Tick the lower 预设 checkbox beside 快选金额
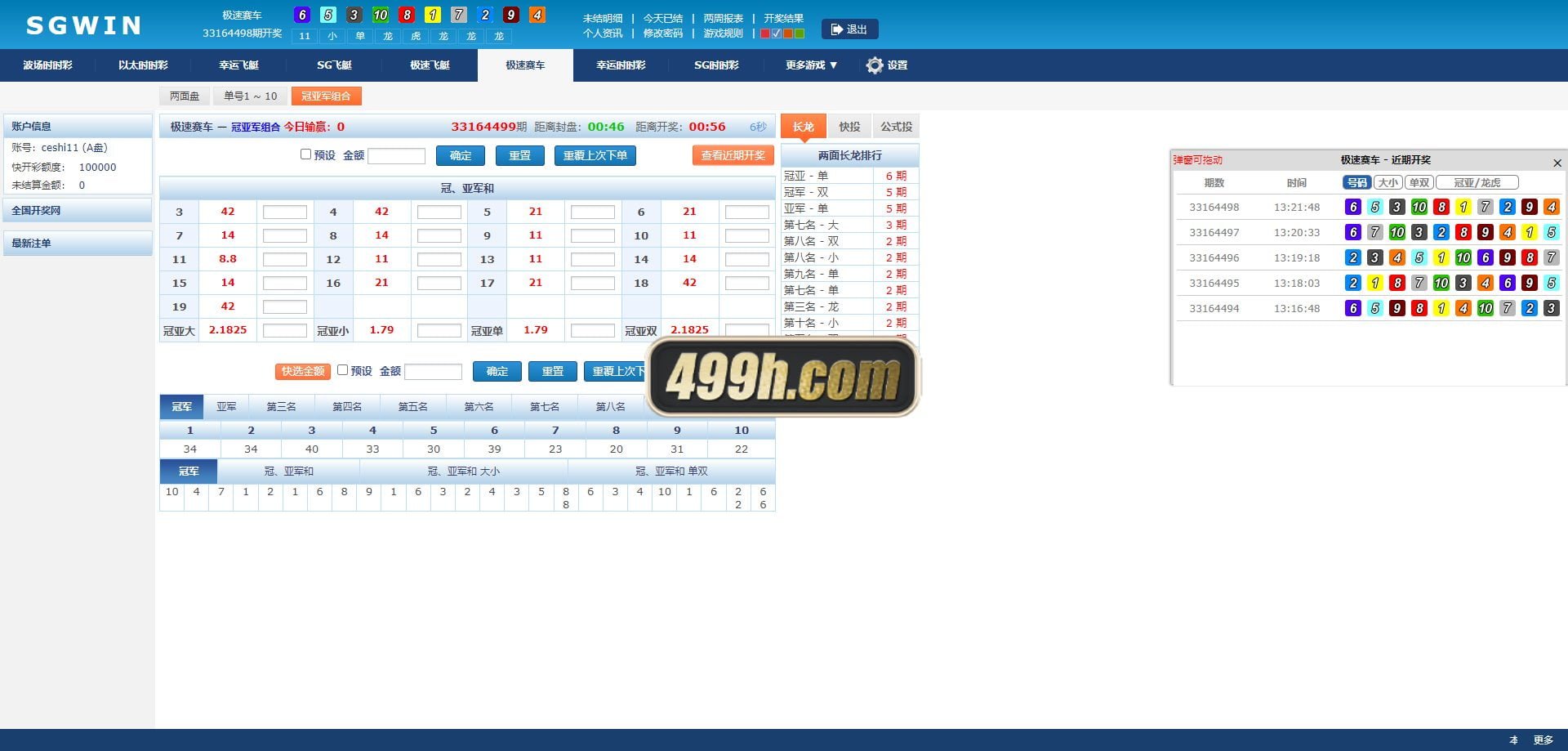The height and width of the screenshot is (751, 1568). [342, 370]
